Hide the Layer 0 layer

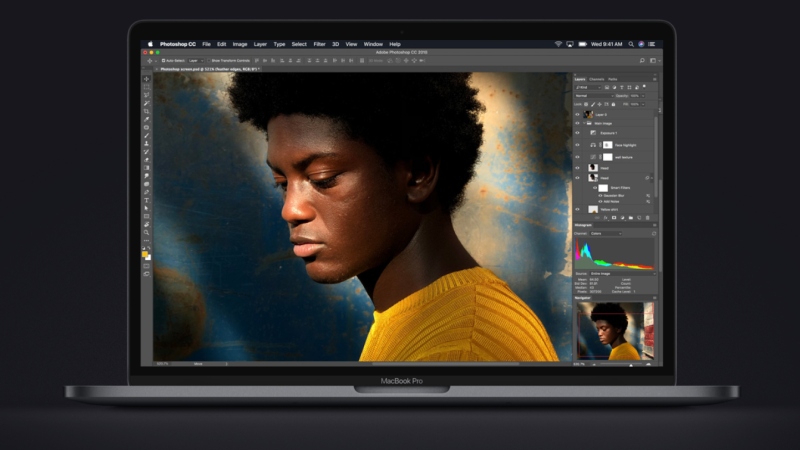pos(578,114)
